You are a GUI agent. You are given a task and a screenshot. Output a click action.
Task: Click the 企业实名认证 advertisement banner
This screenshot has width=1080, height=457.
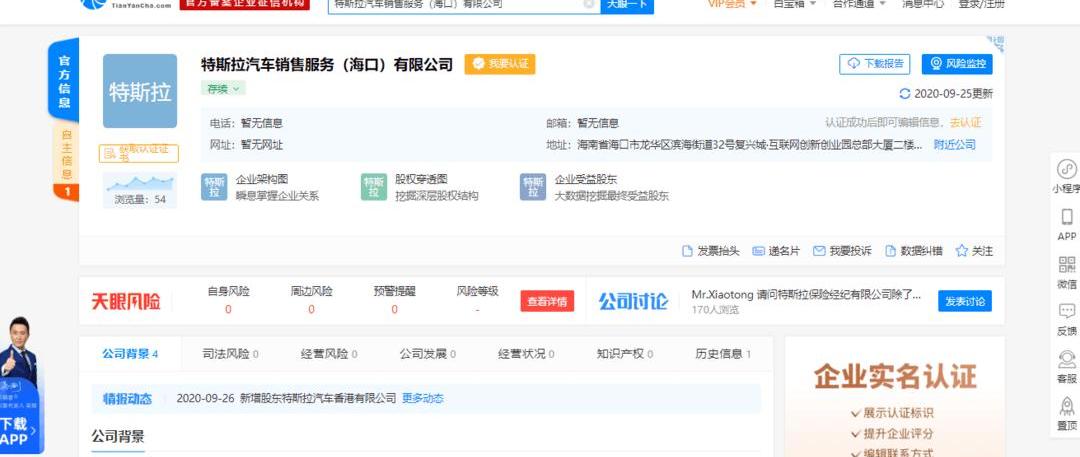tap(895, 397)
